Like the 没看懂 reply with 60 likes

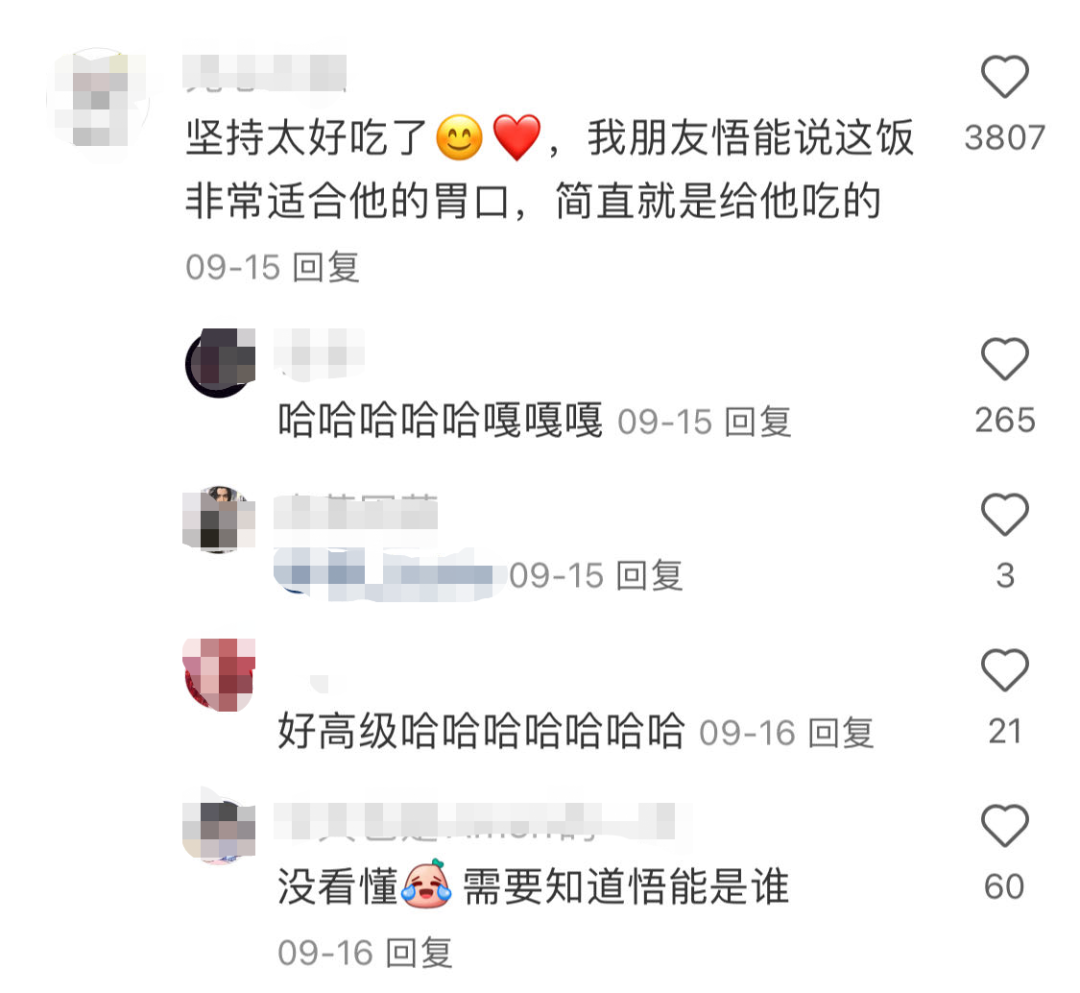tap(1004, 825)
